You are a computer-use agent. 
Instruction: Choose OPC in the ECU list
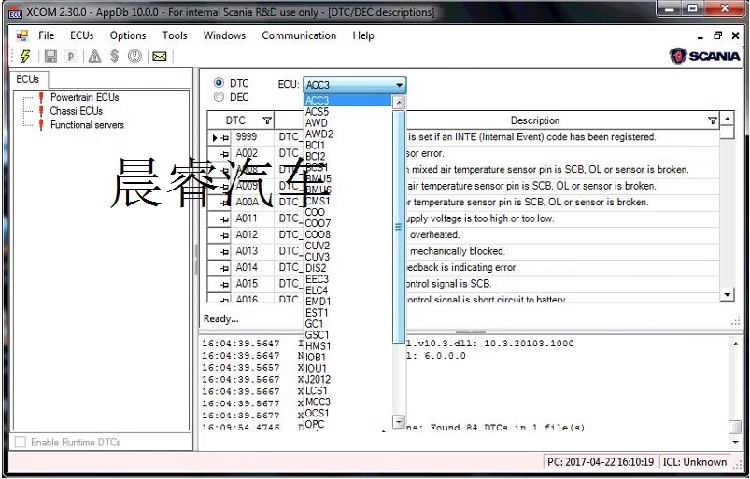(x=348, y=424)
